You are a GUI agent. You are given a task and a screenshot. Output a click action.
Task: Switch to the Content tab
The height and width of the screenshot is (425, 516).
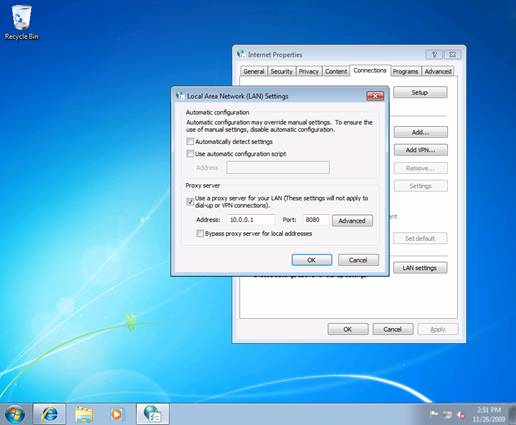336,71
